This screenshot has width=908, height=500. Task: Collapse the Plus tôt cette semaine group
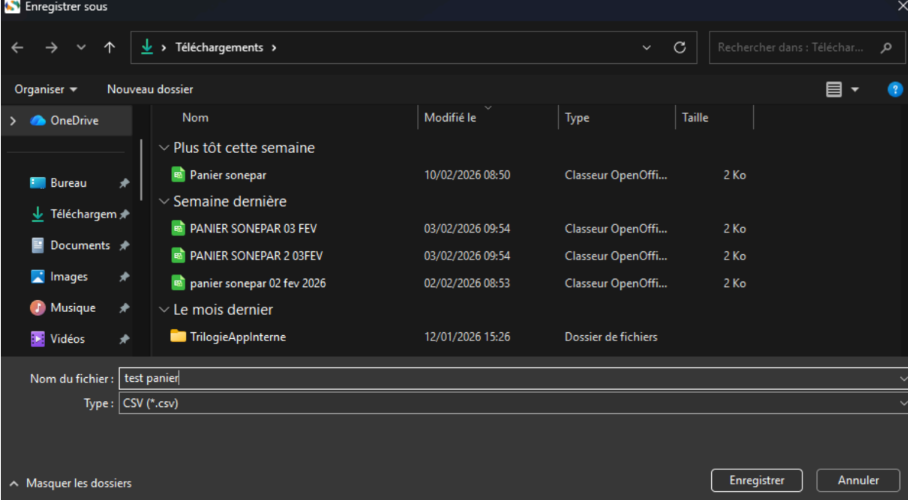164,147
